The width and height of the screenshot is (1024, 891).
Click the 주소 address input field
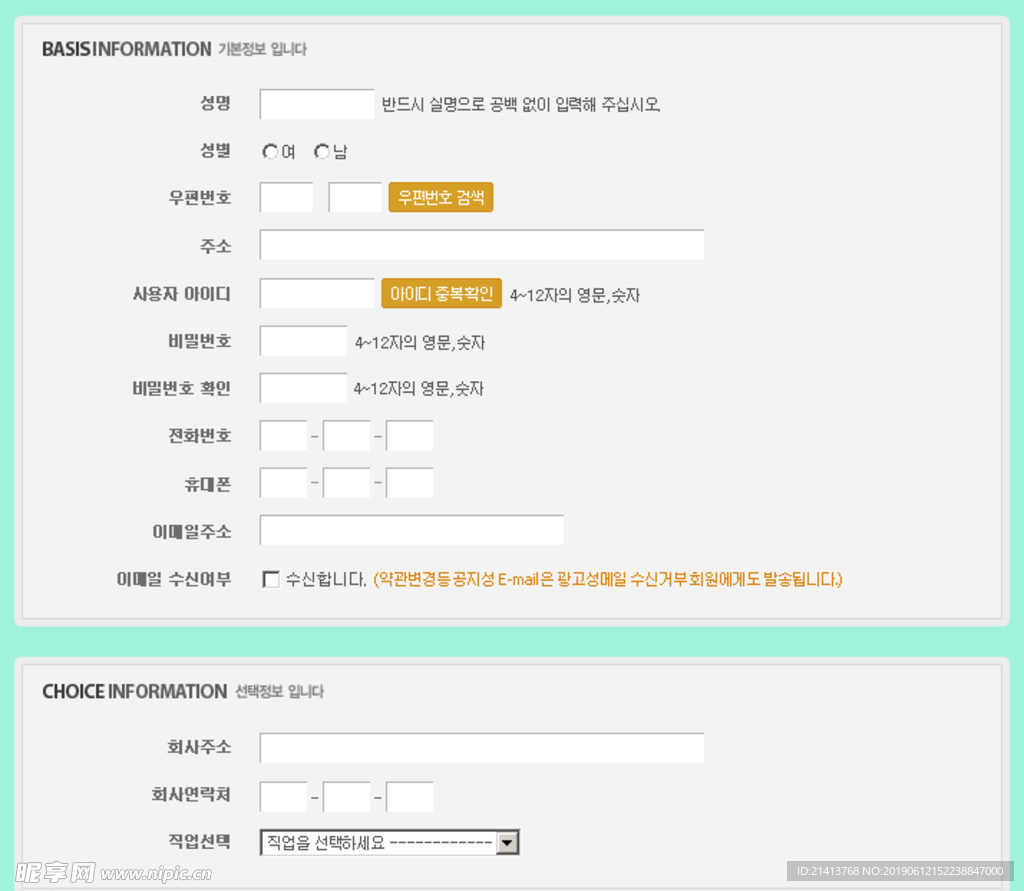(x=481, y=245)
